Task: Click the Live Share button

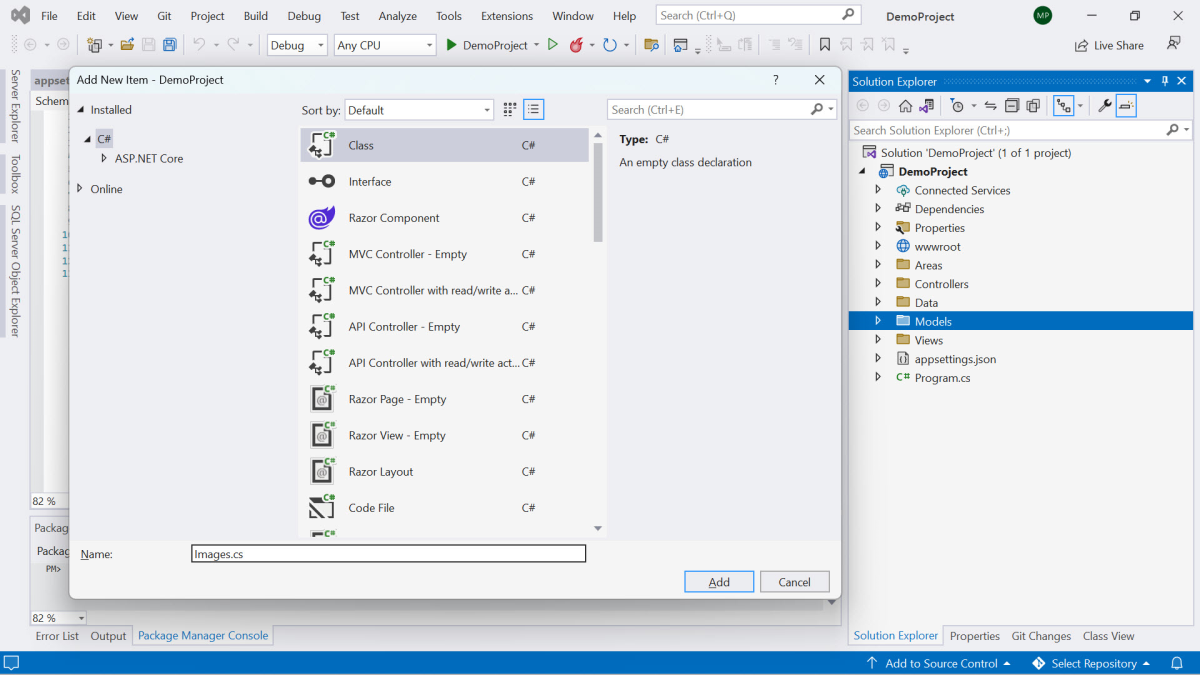Action: pyautogui.click(x=1109, y=45)
